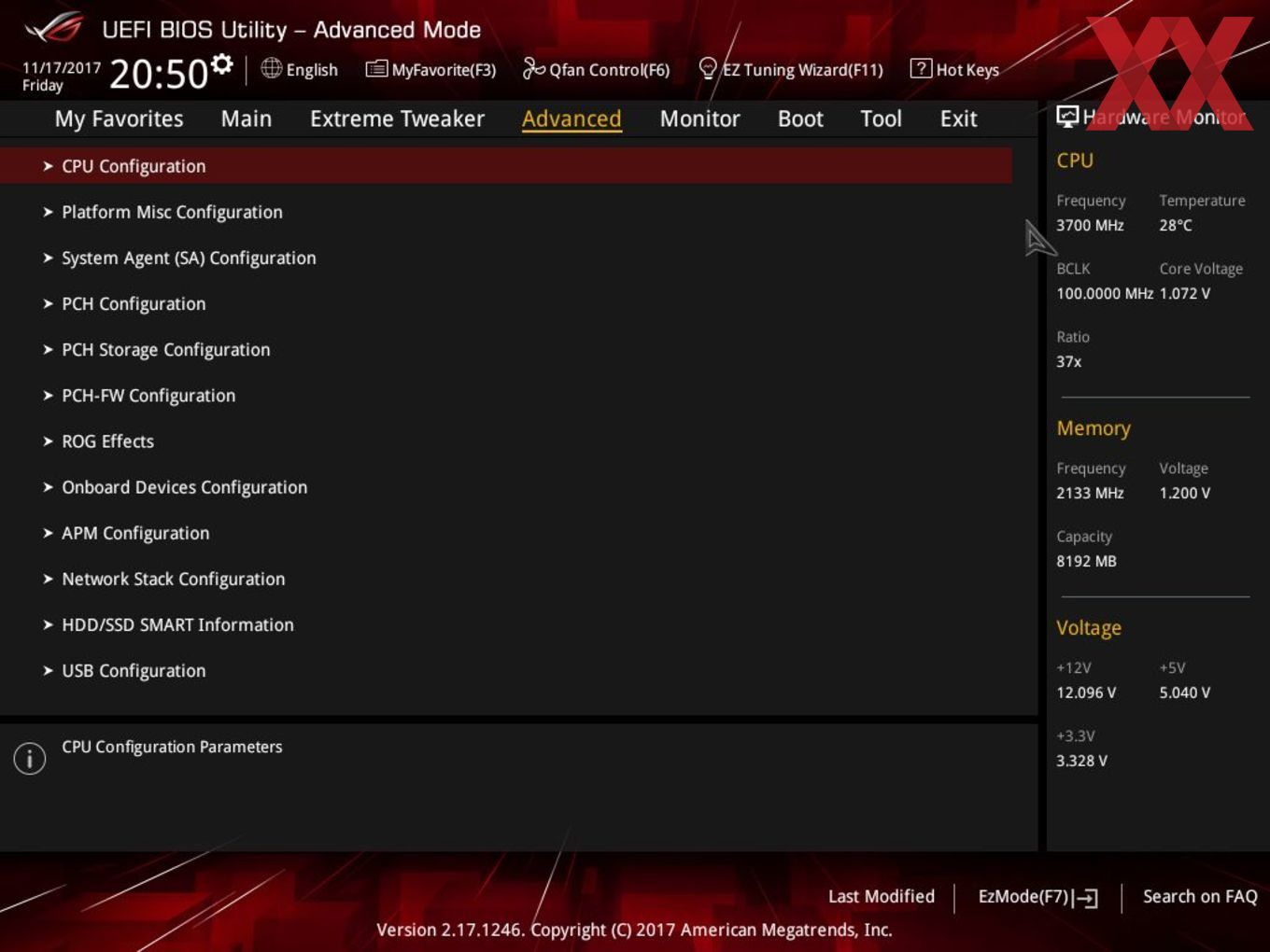Show the Hot Keys list label
Viewport: 1270px width, 952px height.
point(967,69)
